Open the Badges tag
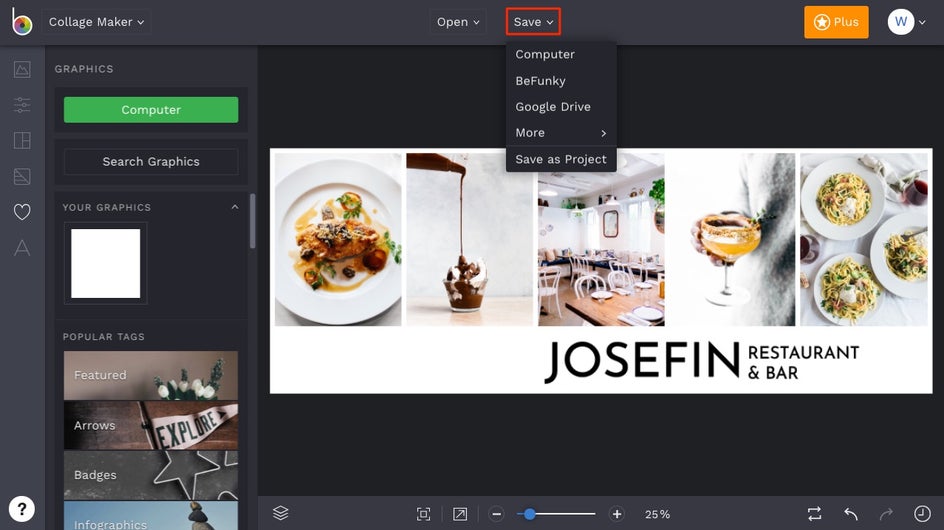944x530 pixels. [x=151, y=475]
